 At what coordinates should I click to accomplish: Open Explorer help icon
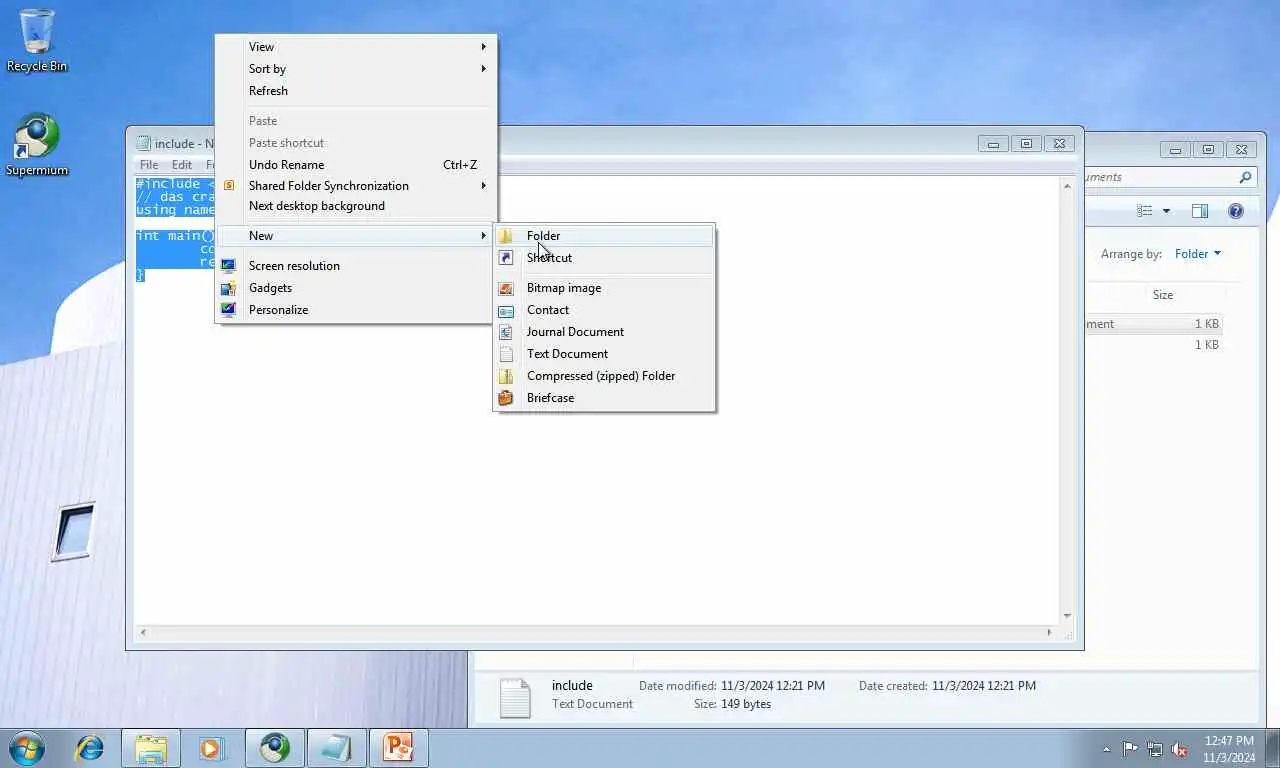point(1236,211)
